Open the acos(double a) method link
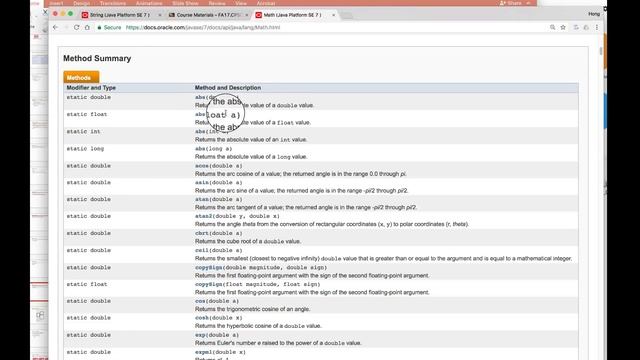Screen dimensions: 640x360 point(202,166)
